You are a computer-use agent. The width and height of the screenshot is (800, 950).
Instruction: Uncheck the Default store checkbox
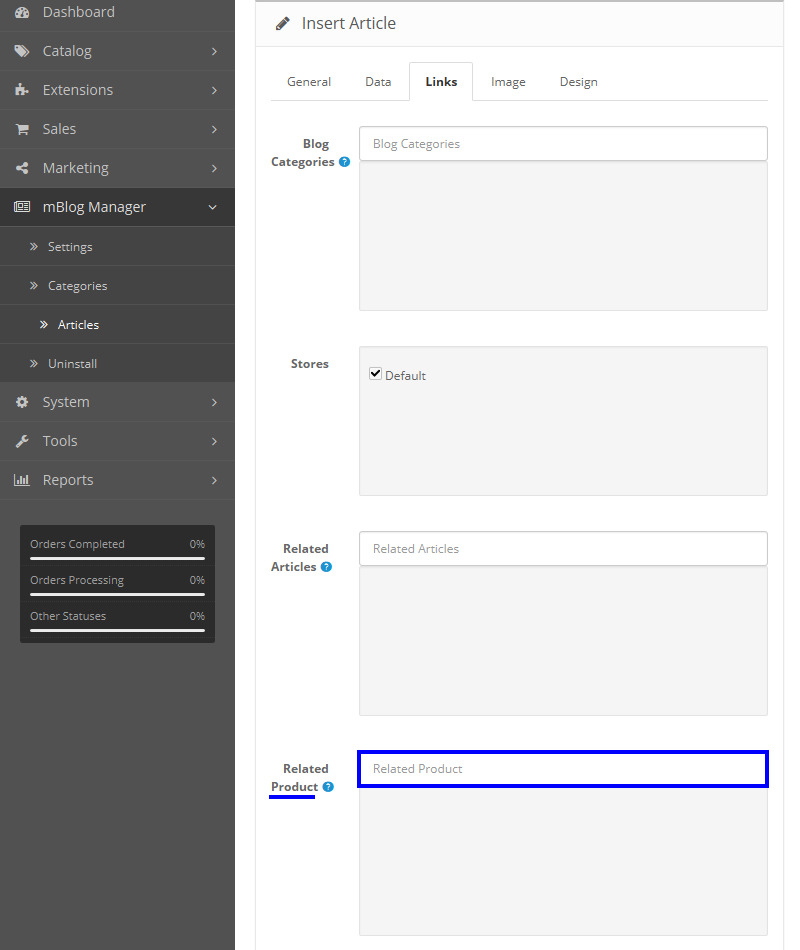(x=376, y=374)
